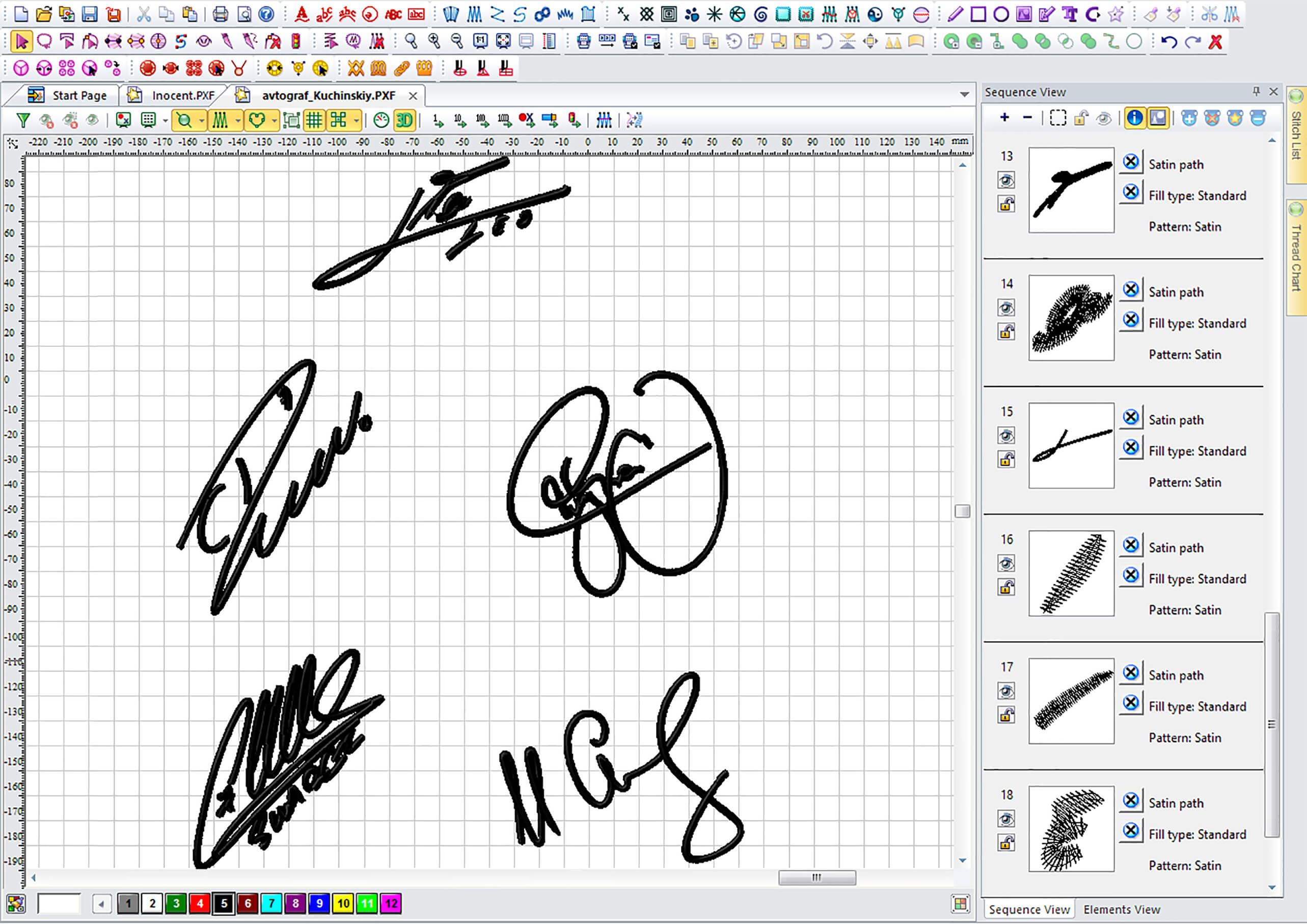Open the Thread Chart side panel
Screen dimensions: 1307x924
1296,257
